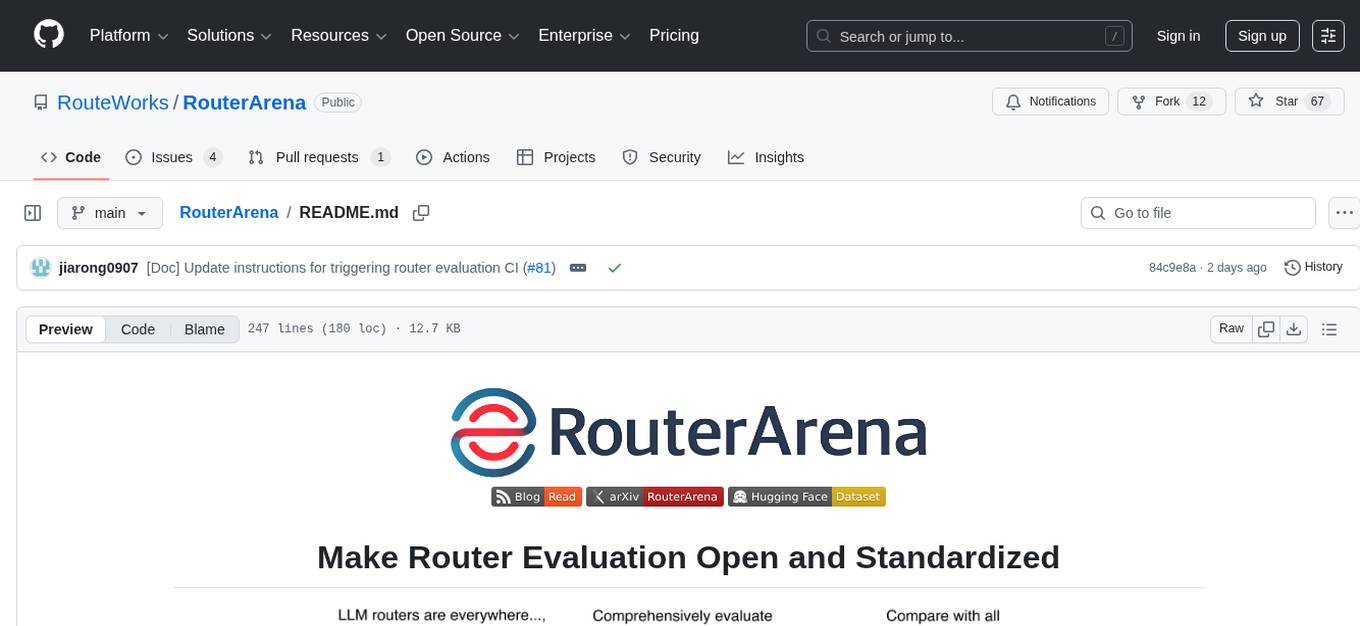Image resolution: width=1360 pixels, height=626 pixels.
Task: Download the raw README file
Action: (x=1294, y=329)
